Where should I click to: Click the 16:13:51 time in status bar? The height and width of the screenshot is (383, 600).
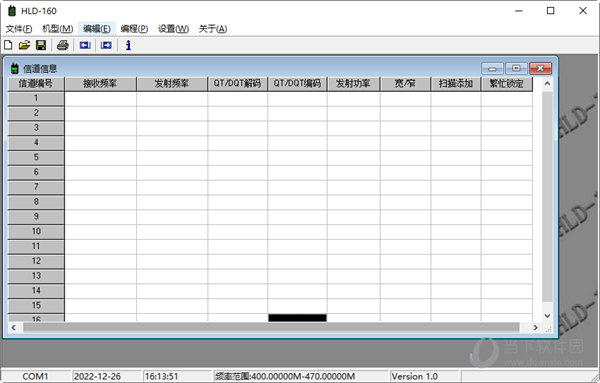pyautogui.click(x=161, y=376)
